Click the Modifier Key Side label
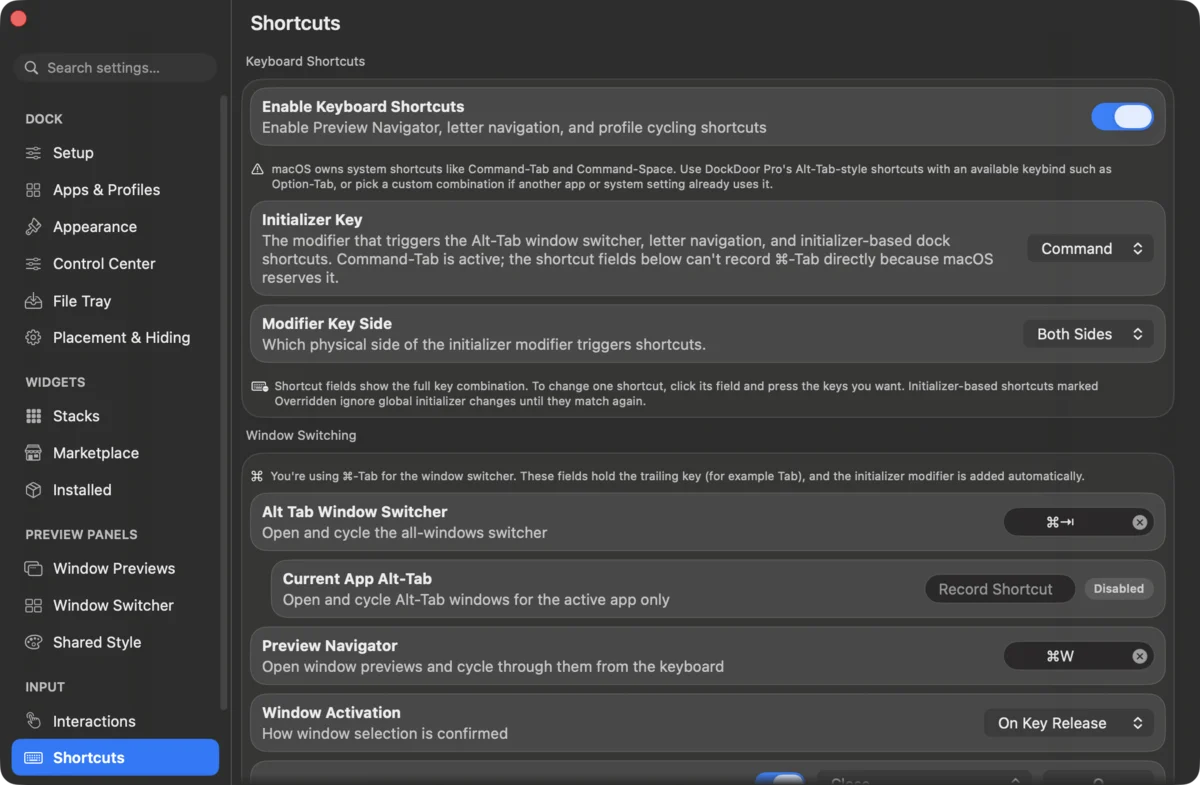The width and height of the screenshot is (1200, 785). [x=327, y=324]
